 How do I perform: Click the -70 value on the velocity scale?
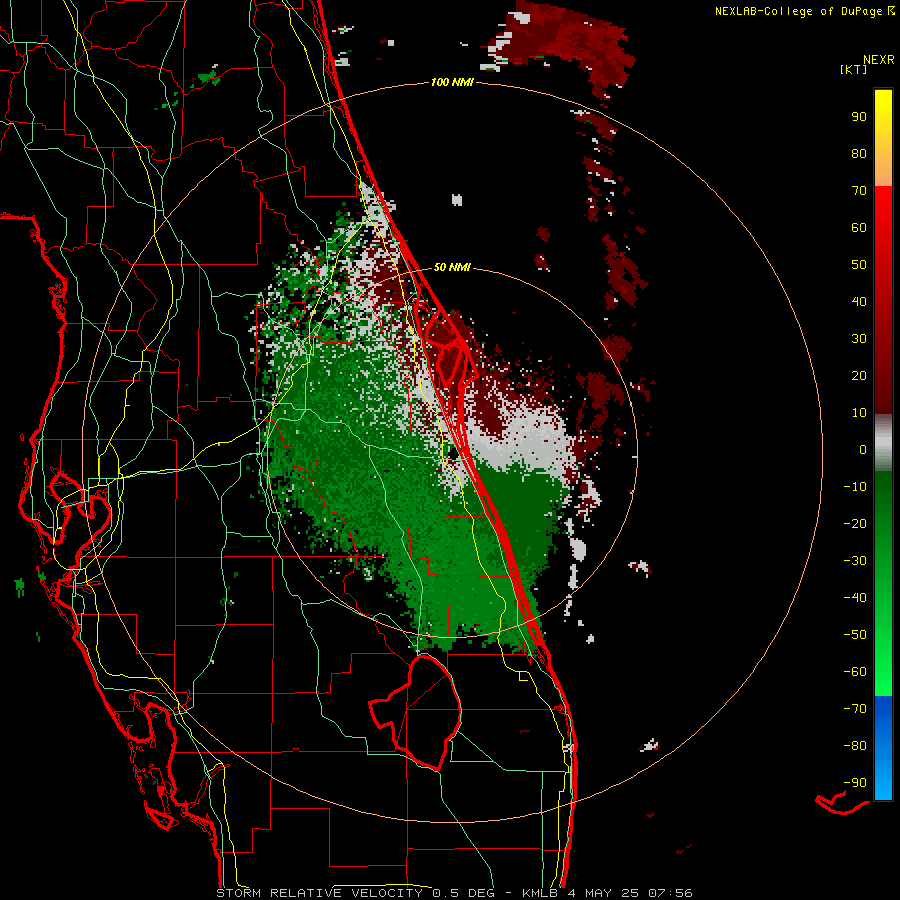[x=855, y=709]
